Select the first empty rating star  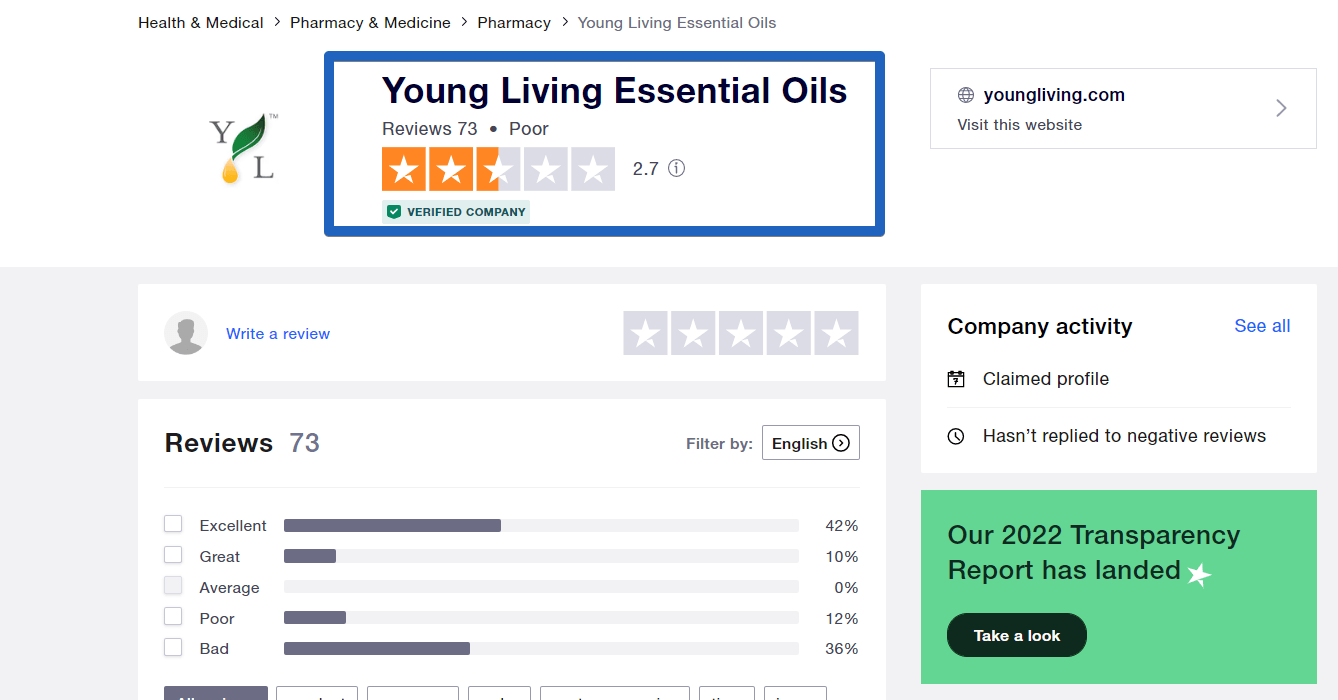645,333
